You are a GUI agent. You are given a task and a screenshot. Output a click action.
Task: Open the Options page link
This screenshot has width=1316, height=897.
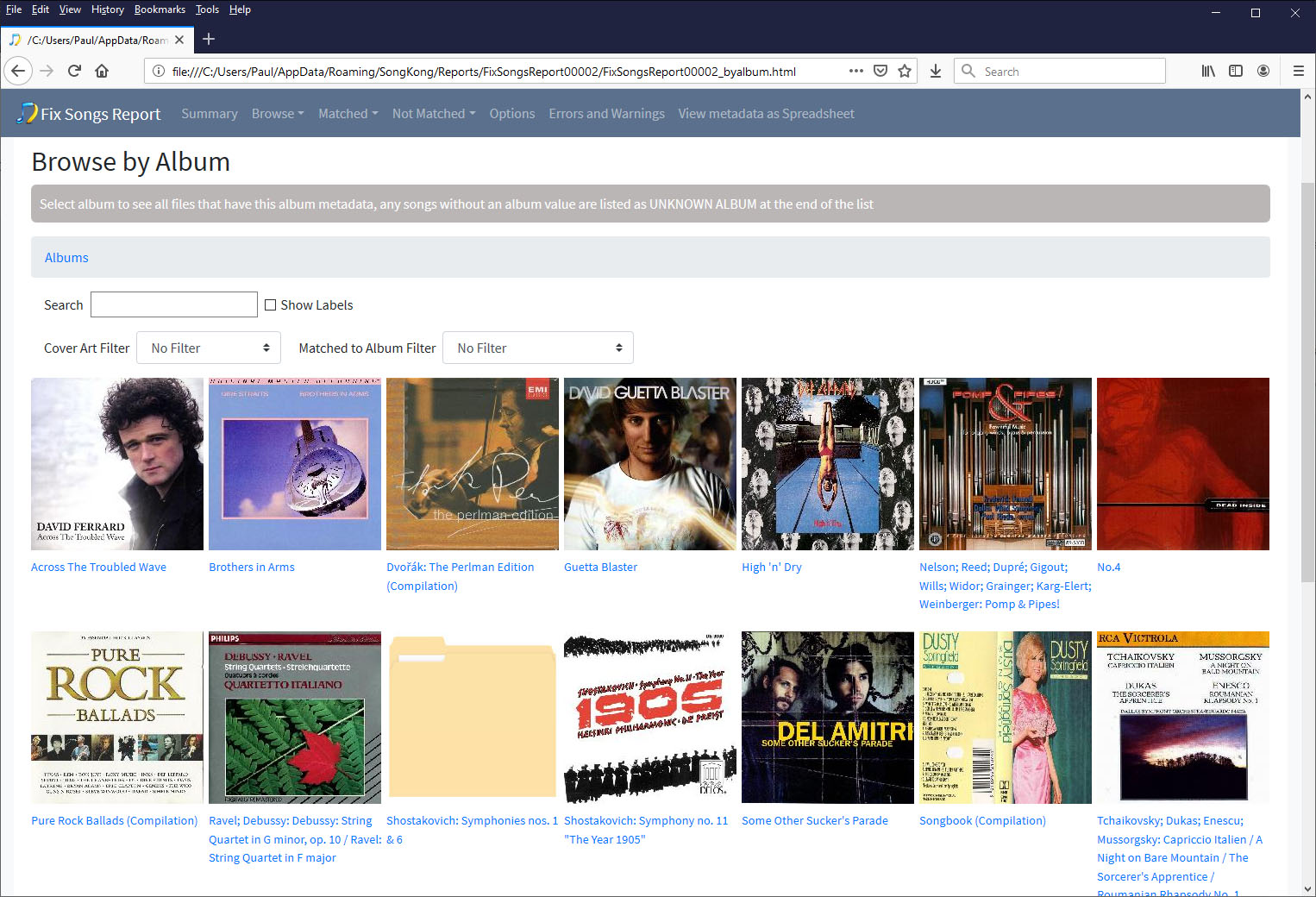pos(512,113)
